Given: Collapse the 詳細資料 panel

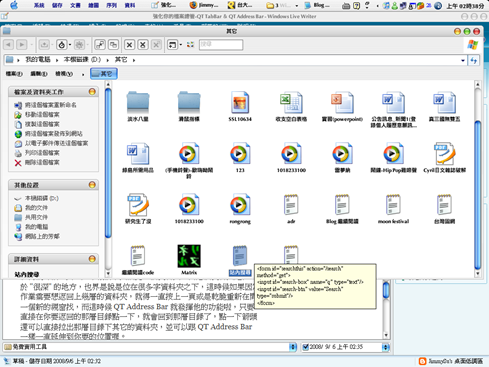Looking at the screenshot, I should coord(92,259).
